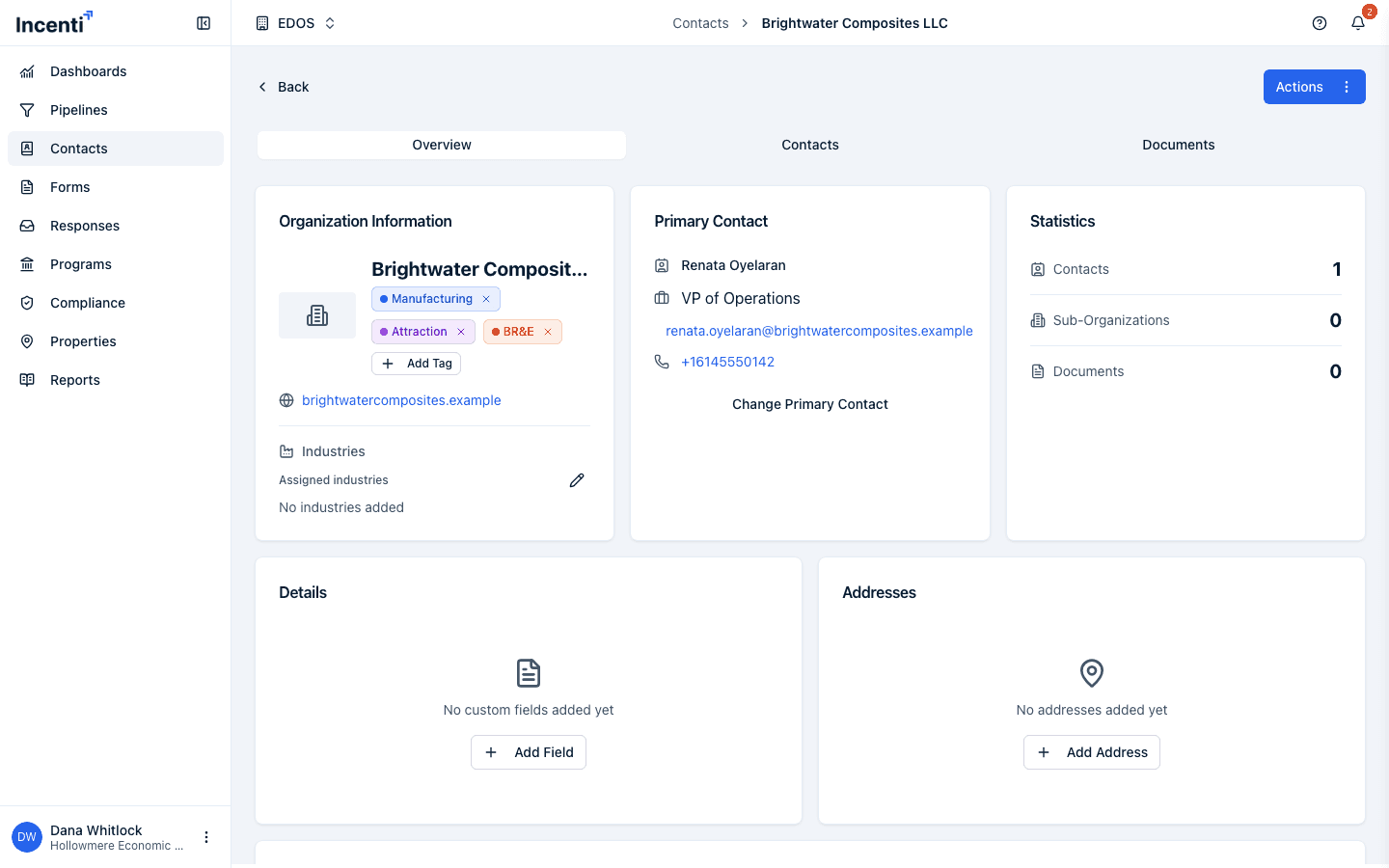This screenshot has height=868, width=1389.
Task: Click the "Hollowmere Economic ..." organization text
Action: [x=117, y=846]
